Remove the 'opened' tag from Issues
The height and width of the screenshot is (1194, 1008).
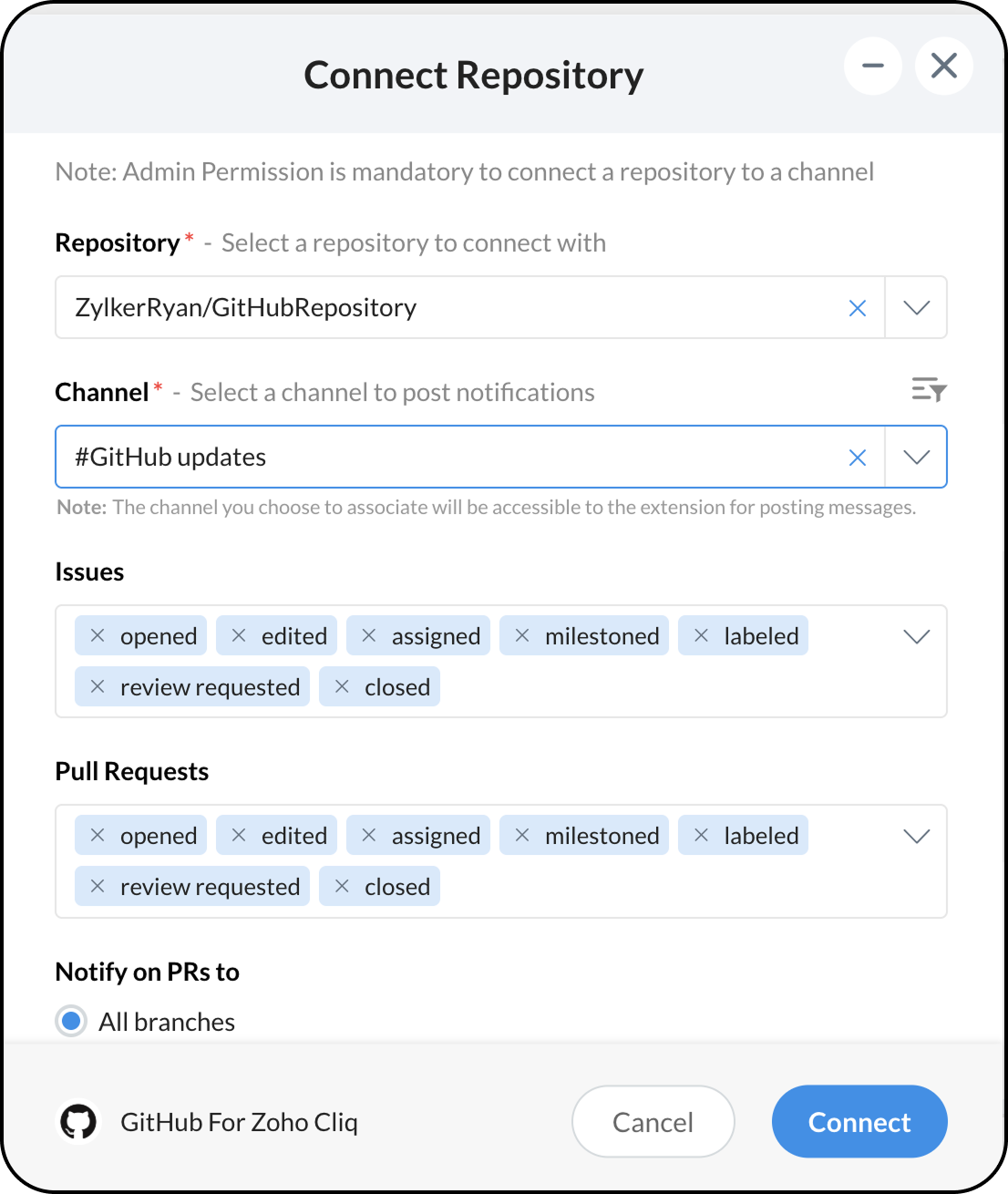tap(98, 636)
